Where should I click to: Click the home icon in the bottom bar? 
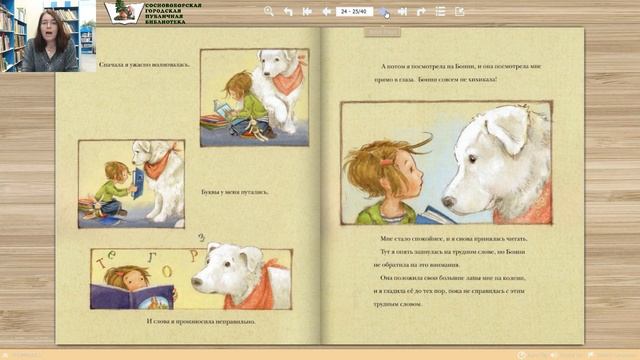click(x=5, y=355)
